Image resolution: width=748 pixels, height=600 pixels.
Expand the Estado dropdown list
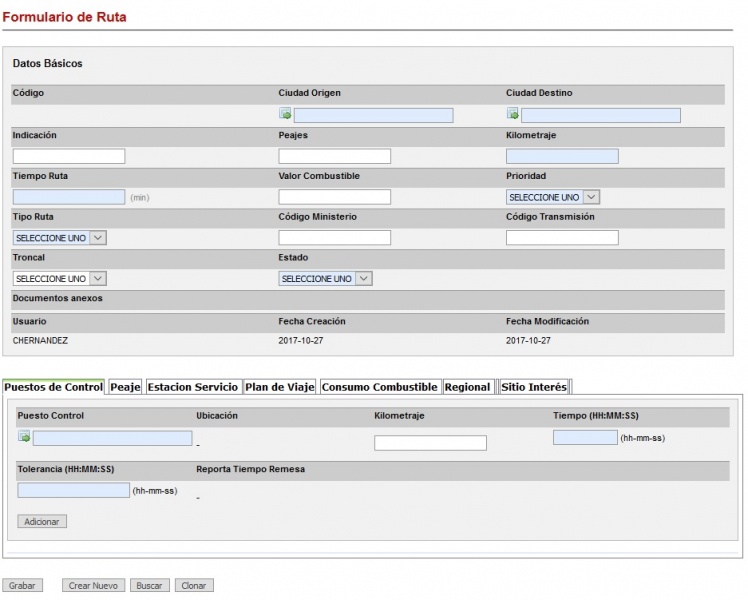click(x=325, y=278)
